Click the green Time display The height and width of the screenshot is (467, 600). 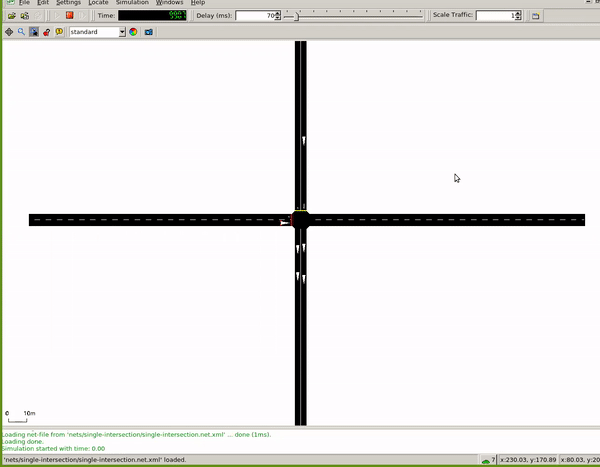coord(152,15)
